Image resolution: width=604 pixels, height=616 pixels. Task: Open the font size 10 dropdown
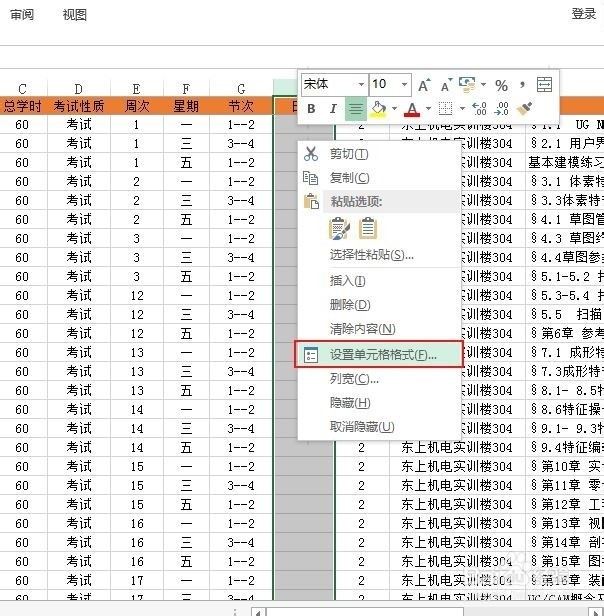click(404, 84)
